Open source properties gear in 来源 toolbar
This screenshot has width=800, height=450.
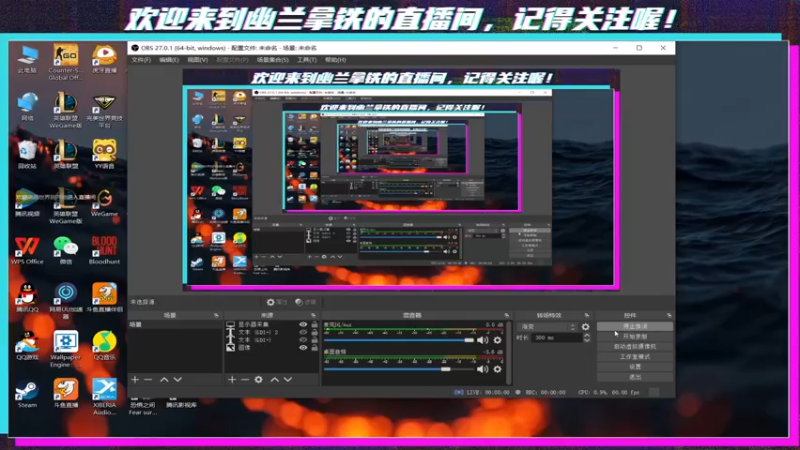[259, 380]
